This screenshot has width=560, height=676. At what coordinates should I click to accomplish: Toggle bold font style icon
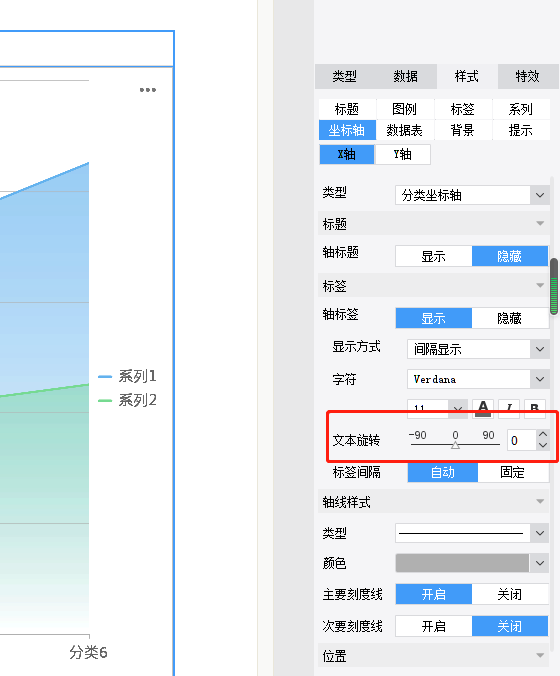(x=535, y=408)
